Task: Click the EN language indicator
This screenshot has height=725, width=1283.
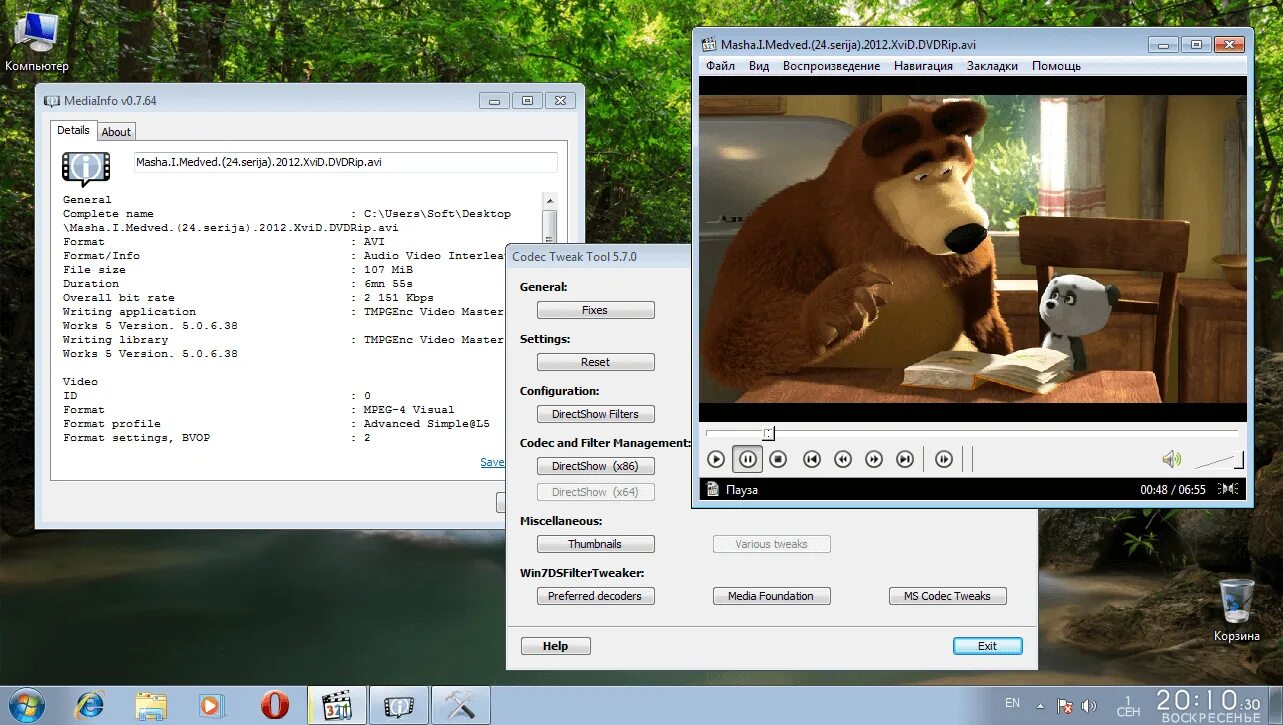Action: pos(1012,703)
